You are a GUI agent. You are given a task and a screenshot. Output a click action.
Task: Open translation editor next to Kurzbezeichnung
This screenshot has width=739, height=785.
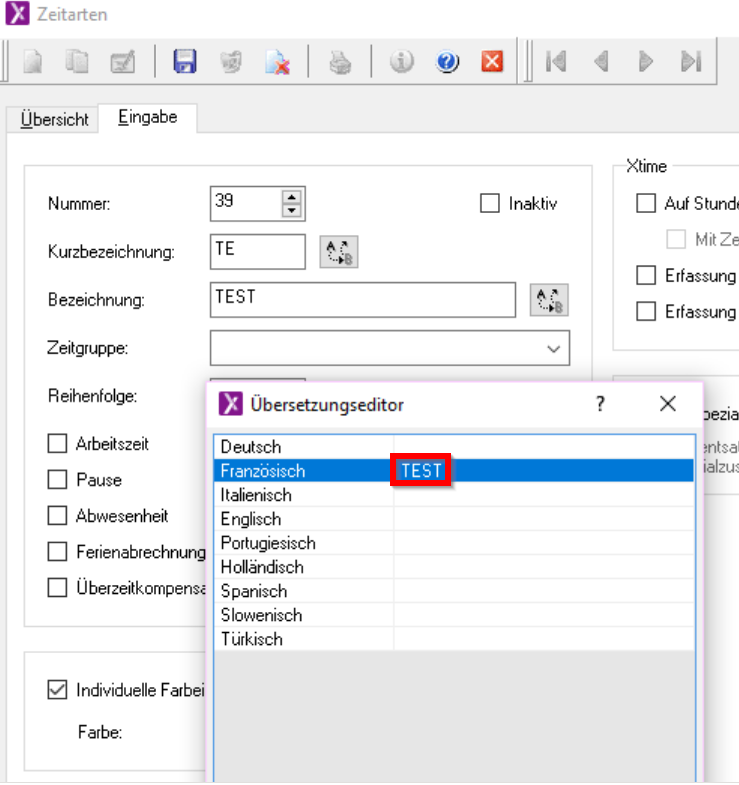338,252
